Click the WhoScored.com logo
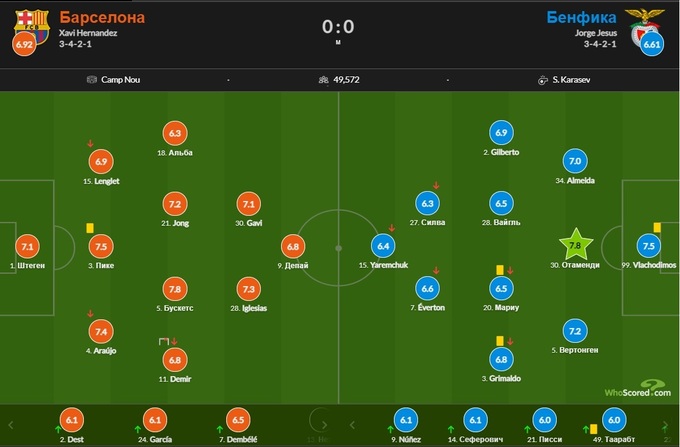 (x=636, y=390)
